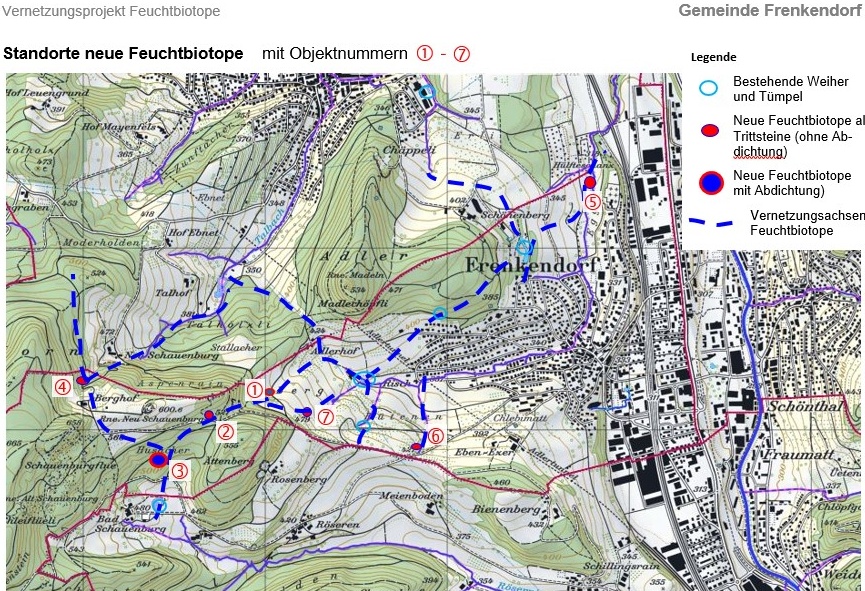
Task: Click the red biotope marker above number 5
Action: pyautogui.click(x=590, y=182)
